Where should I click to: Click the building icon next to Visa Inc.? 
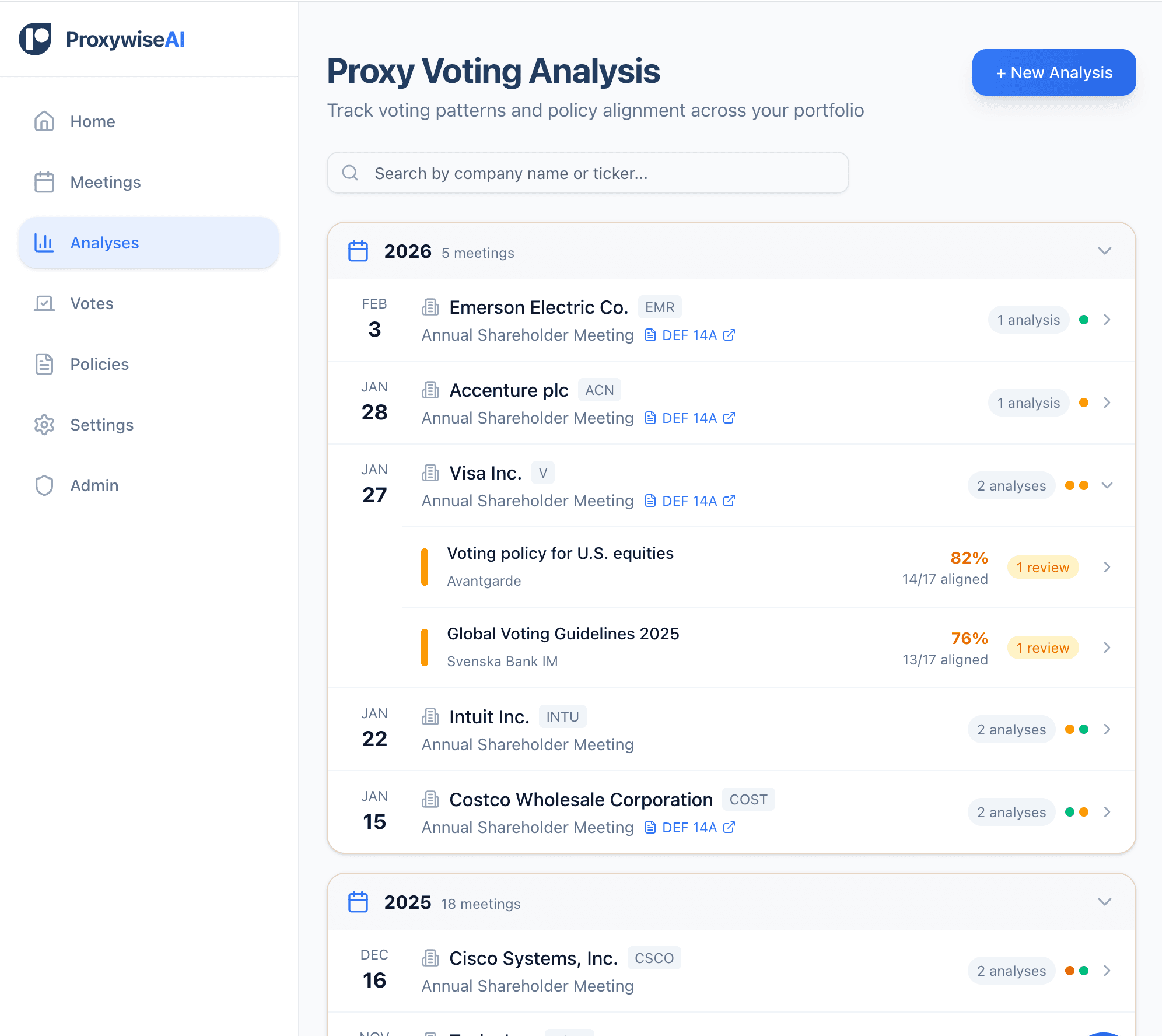coord(430,473)
